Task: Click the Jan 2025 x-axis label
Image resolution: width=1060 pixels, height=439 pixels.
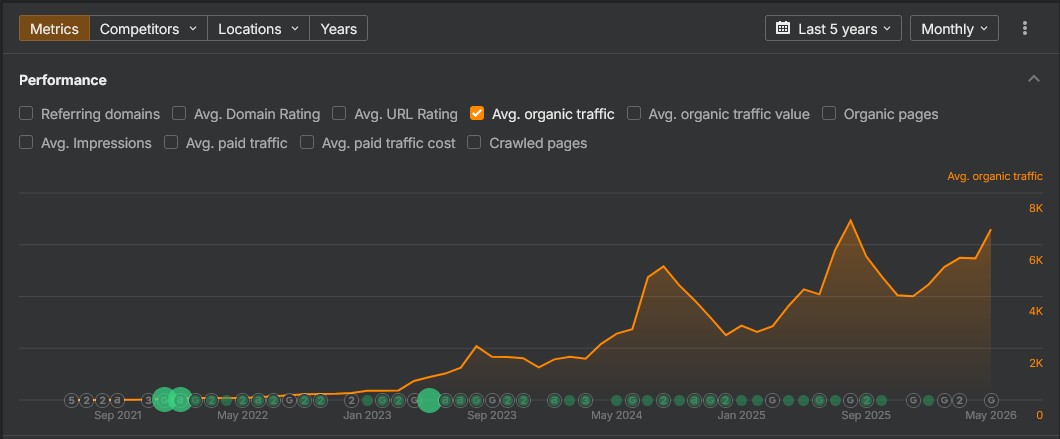Action: click(742, 415)
